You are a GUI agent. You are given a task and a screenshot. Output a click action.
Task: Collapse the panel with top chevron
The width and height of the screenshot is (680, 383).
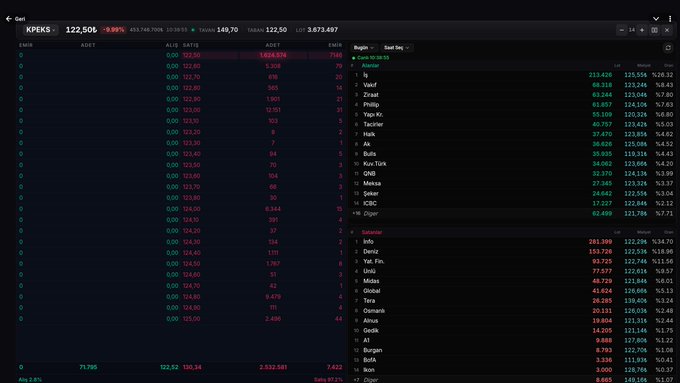(656, 19)
